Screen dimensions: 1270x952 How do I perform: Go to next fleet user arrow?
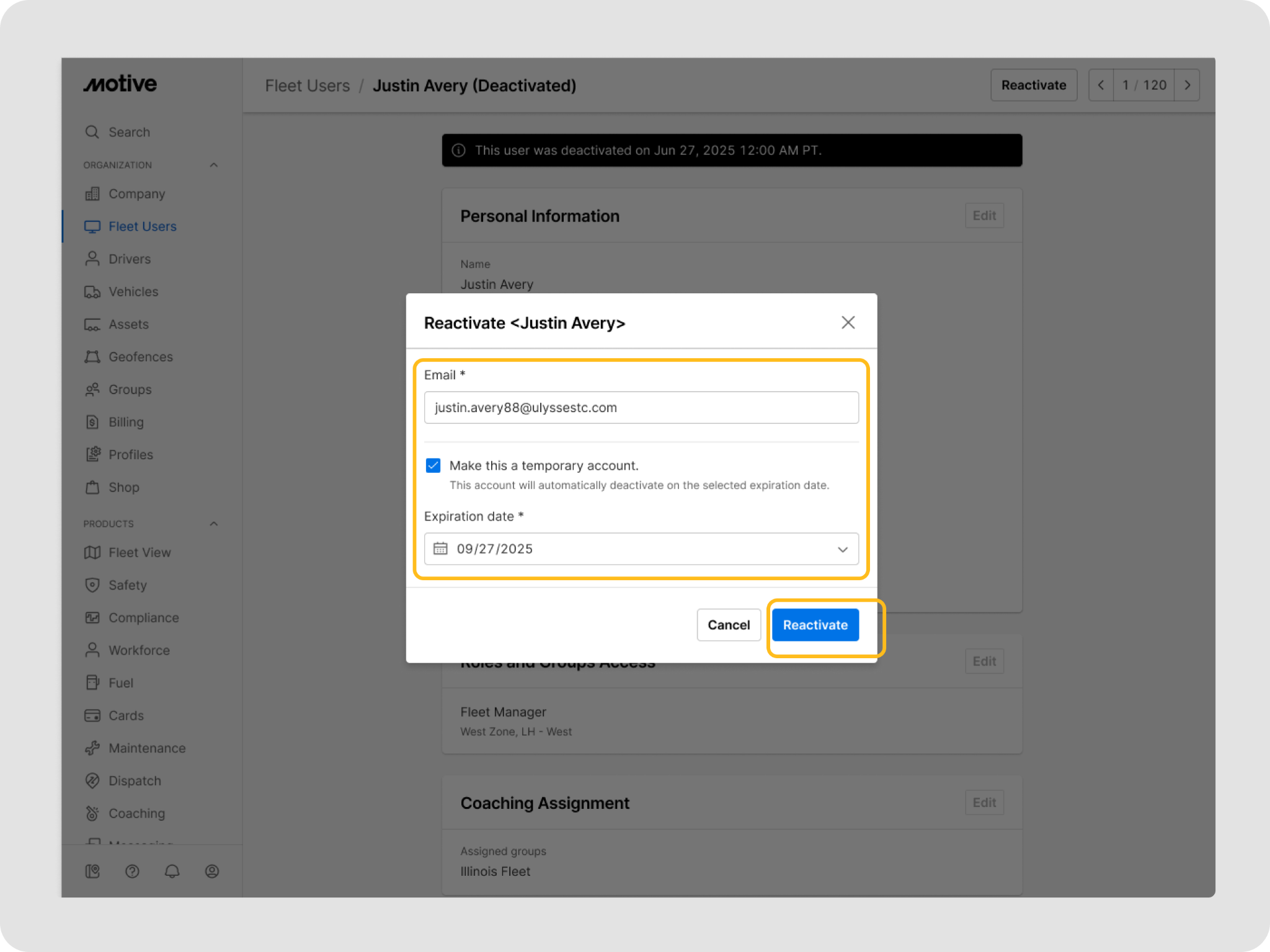pyautogui.click(x=1187, y=86)
